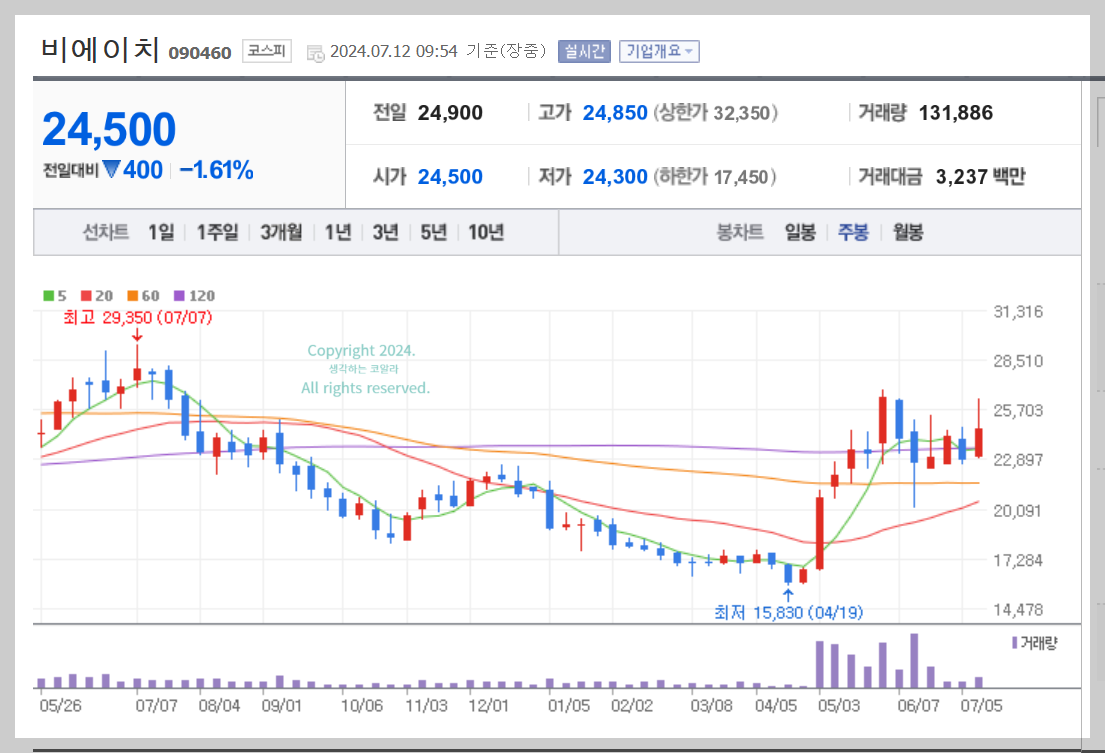Click the blue 고가 price link 24,850
The width and height of the screenshot is (1105, 753).
point(615,113)
